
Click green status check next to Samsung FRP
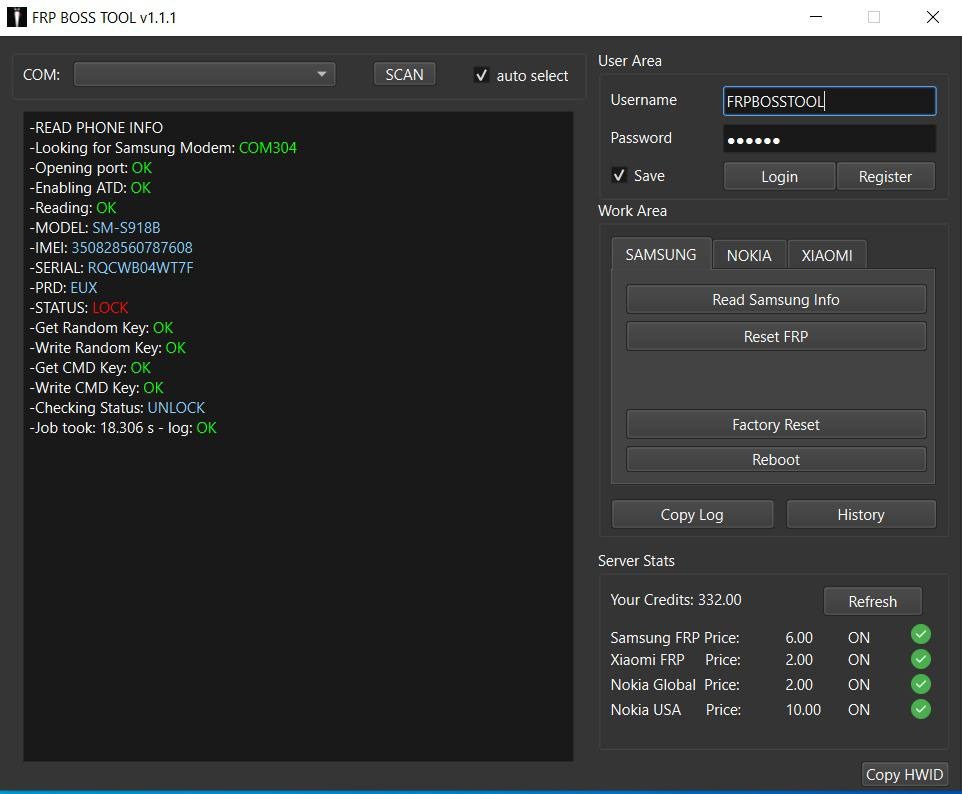click(921, 634)
